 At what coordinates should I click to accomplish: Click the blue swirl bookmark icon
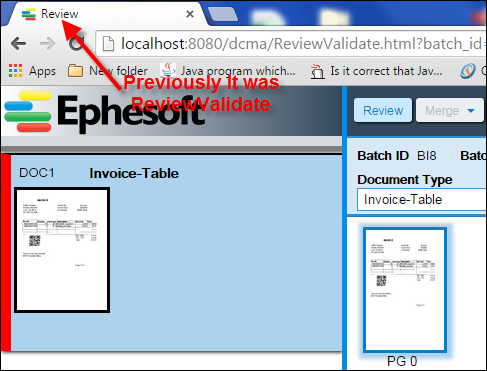(467, 71)
